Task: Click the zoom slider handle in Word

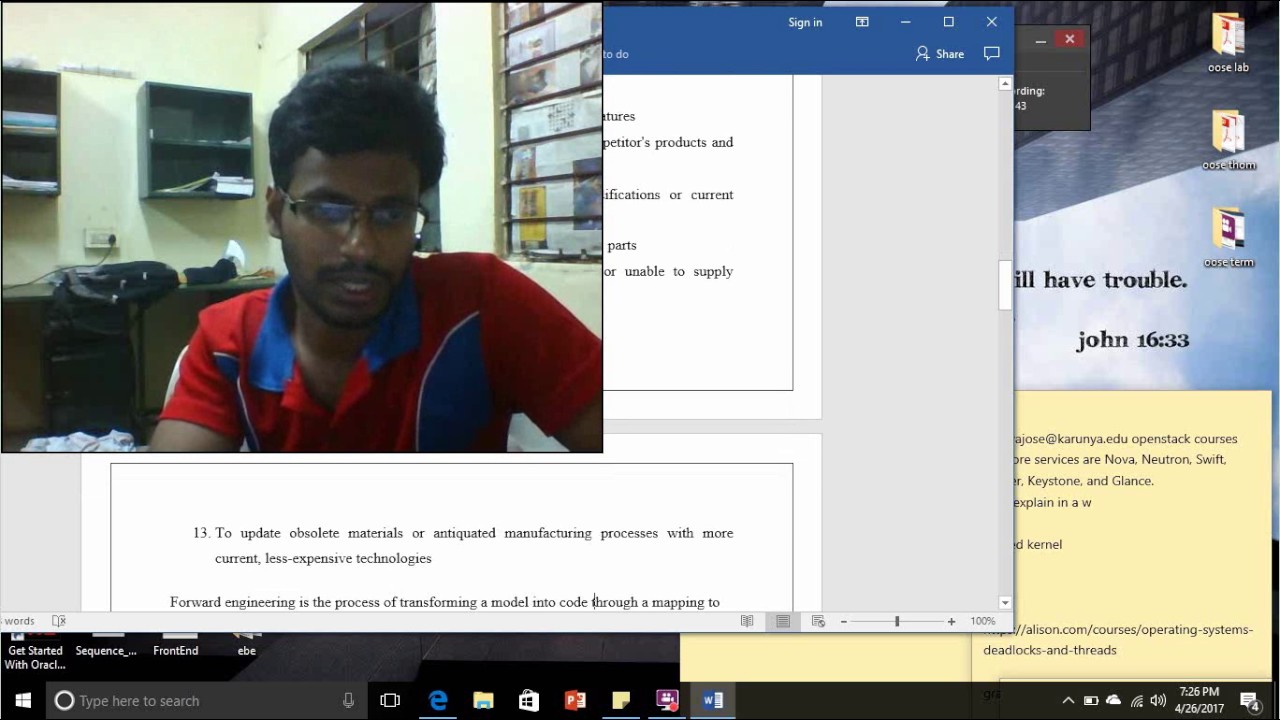Action: point(897,621)
